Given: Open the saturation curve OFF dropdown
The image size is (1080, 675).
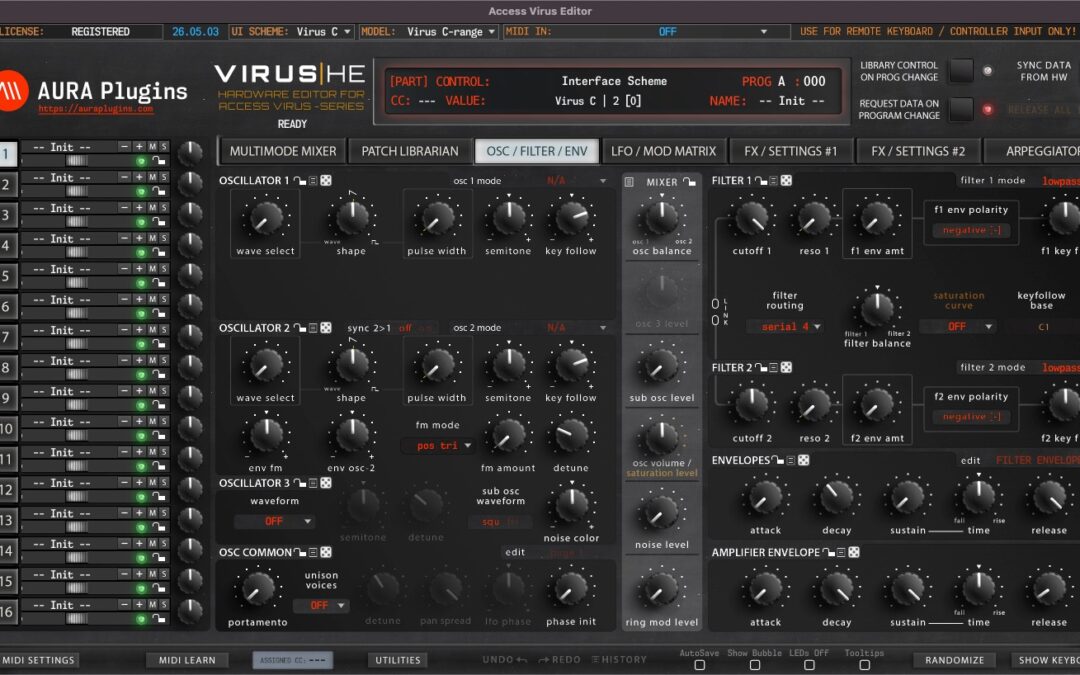Looking at the screenshot, I should [958, 326].
